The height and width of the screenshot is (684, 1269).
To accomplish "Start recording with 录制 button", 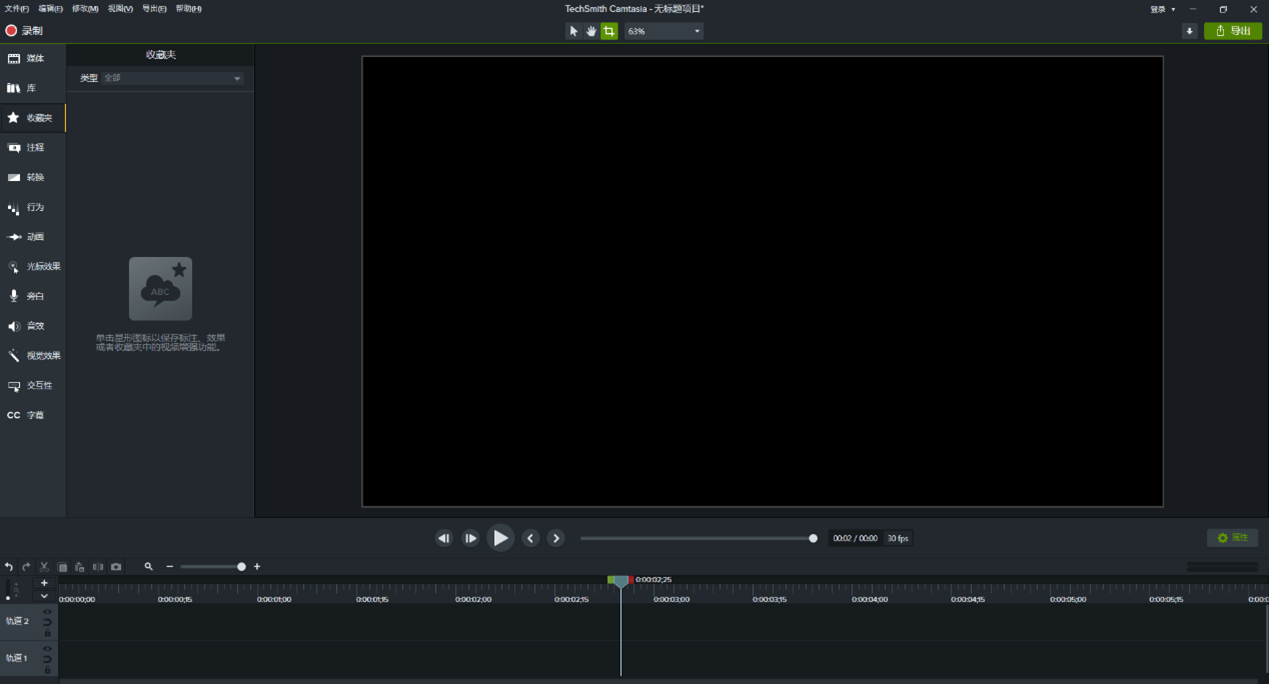I will [x=25, y=31].
